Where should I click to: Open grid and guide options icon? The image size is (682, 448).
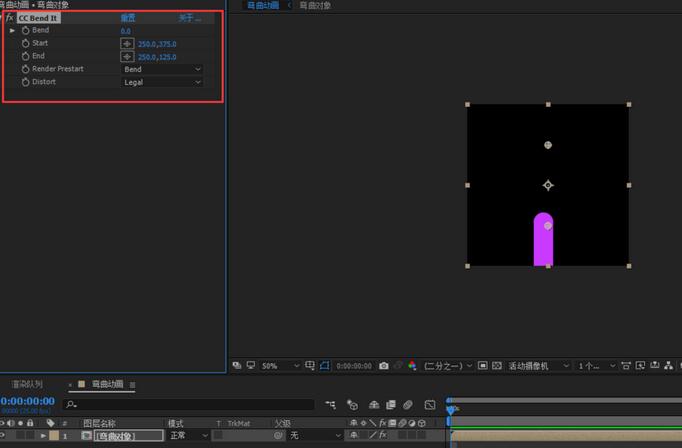(x=310, y=365)
